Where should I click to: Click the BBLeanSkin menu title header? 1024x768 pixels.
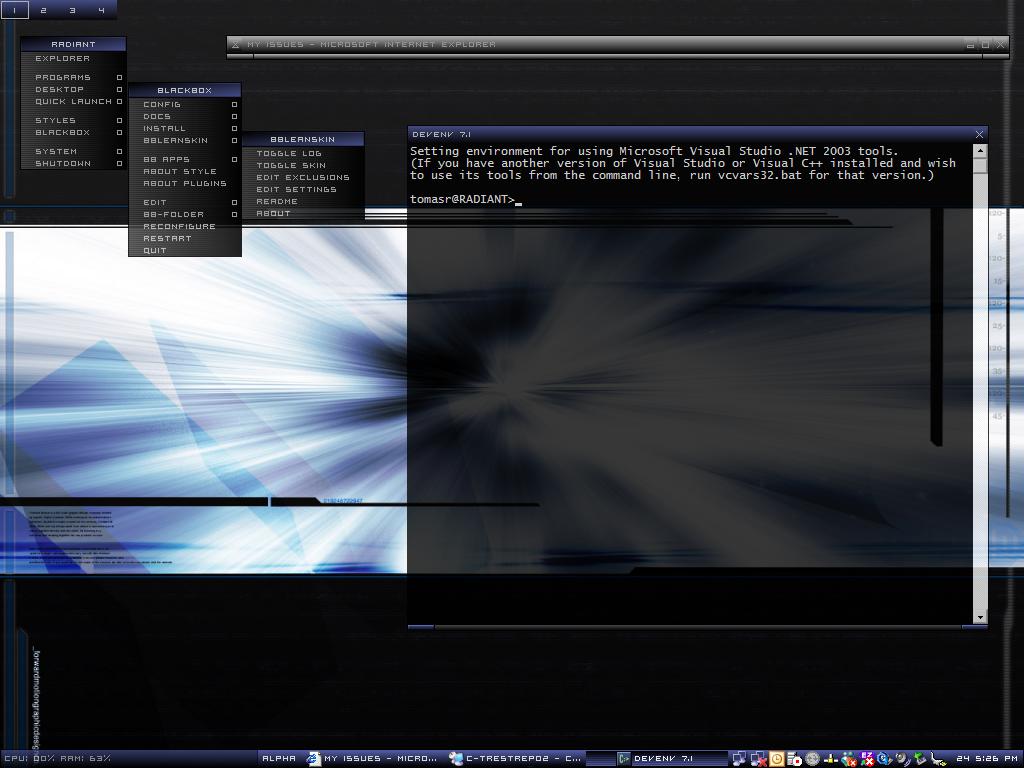[x=303, y=139]
